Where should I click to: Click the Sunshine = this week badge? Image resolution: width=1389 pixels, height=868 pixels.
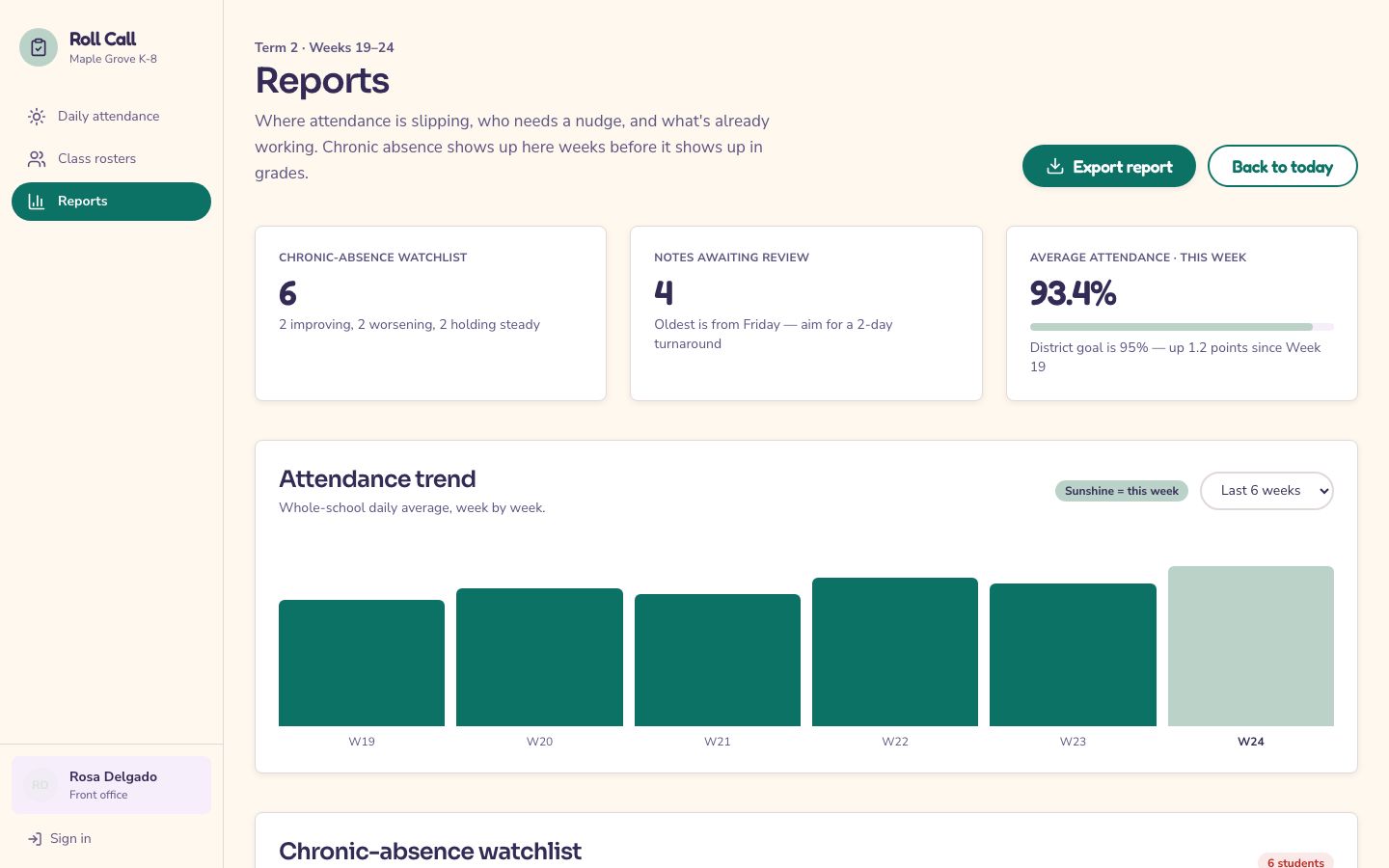tap(1122, 491)
